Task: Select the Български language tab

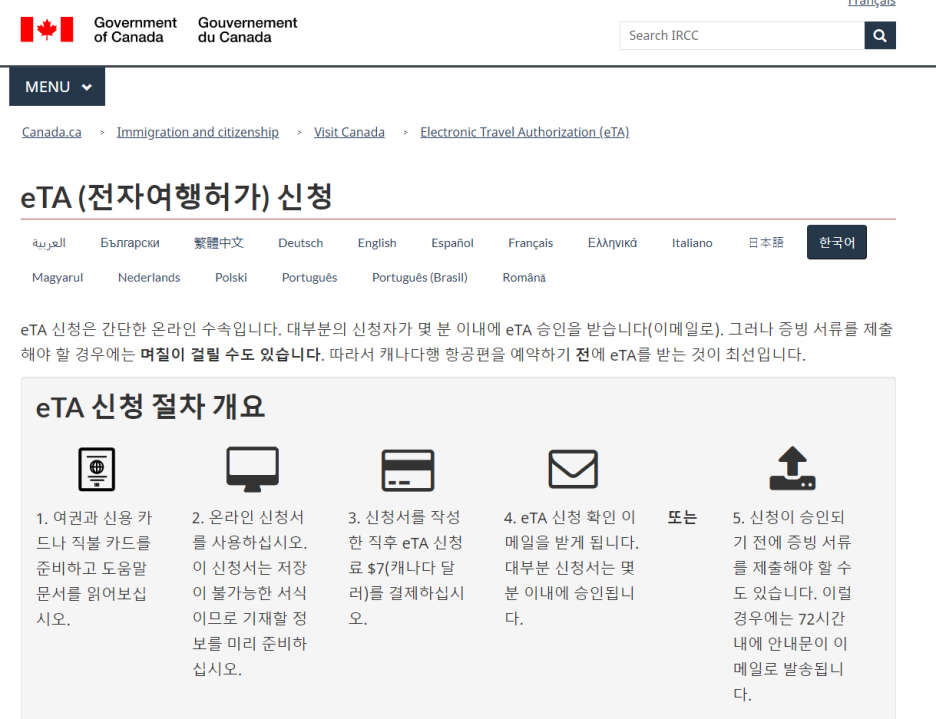Action: click(x=130, y=242)
